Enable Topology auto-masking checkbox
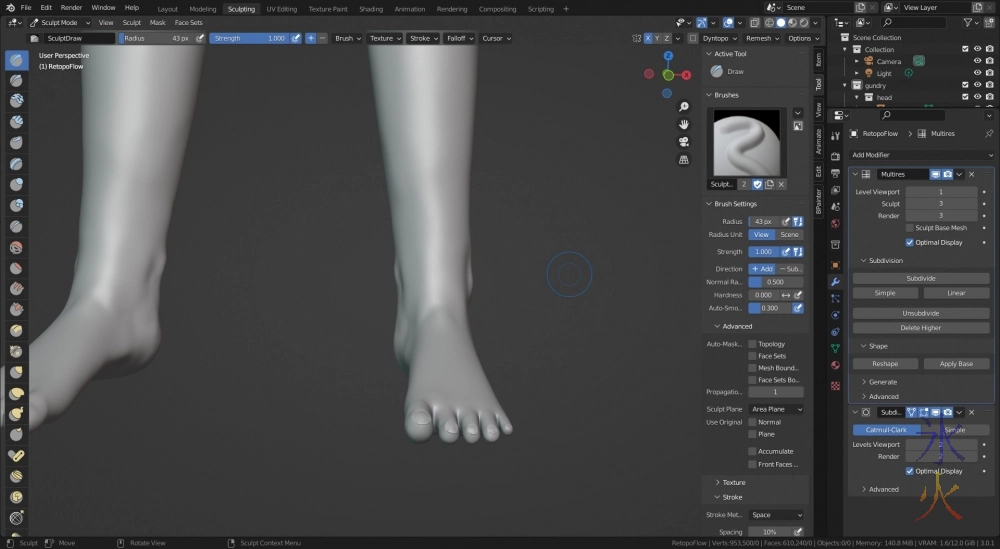Viewport: 1000px width, 549px height. pyautogui.click(x=752, y=344)
